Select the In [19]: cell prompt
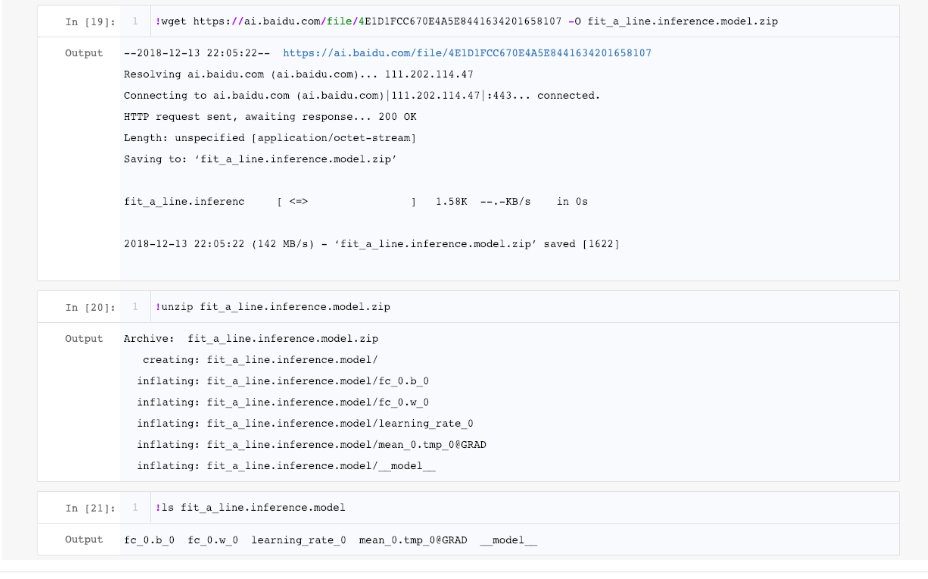This screenshot has width=928, height=579. [x=91, y=22]
